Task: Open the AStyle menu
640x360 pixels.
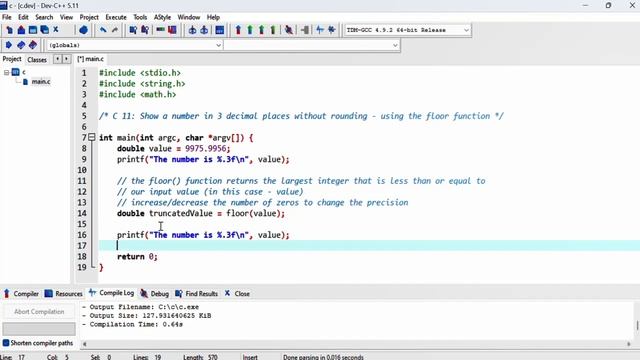Action: point(162,17)
